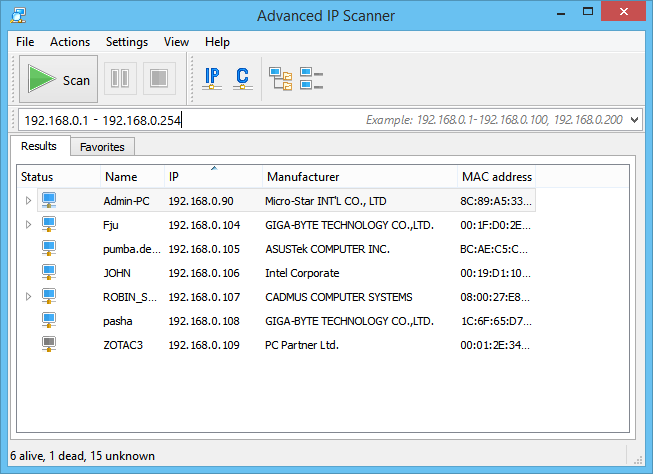The width and height of the screenshot is (653, 474).
Task: Click the Collapse all list icon
Action: (x=311, y=79)
